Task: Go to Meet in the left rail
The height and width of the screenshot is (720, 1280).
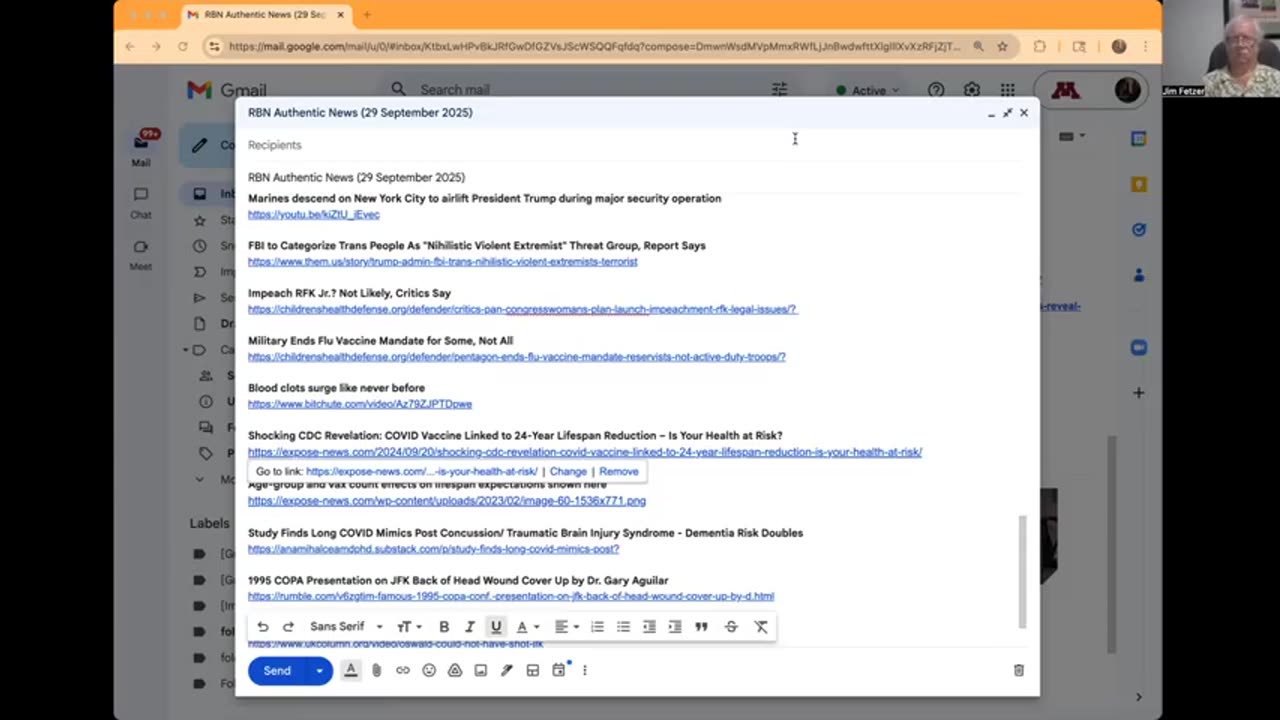Action: [x=141, y=254]
